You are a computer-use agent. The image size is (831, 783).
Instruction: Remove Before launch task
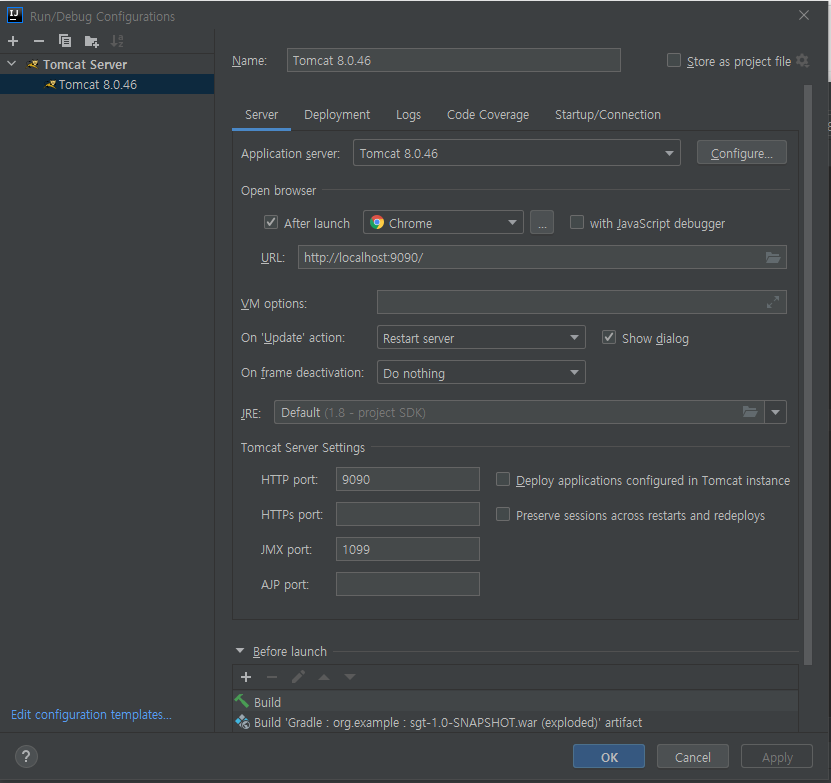(272, 677)
